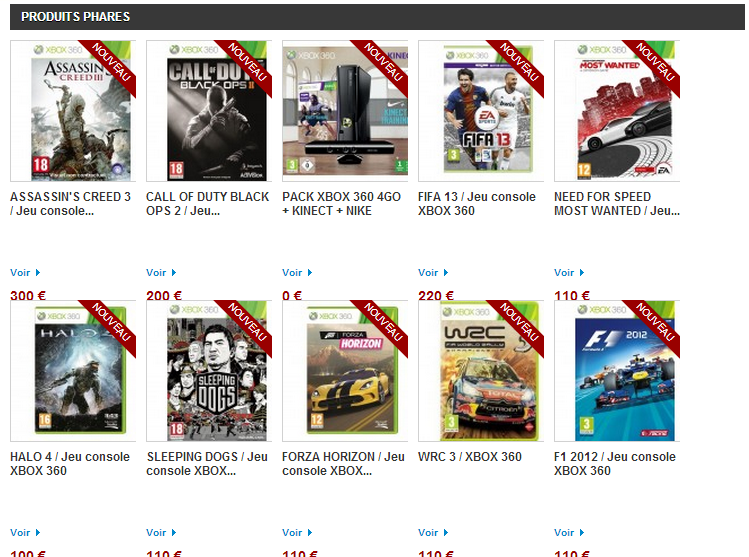Click the CALL OF DUTY BLACK OPS 2 title
749x557 pixels.
point(207,204)
